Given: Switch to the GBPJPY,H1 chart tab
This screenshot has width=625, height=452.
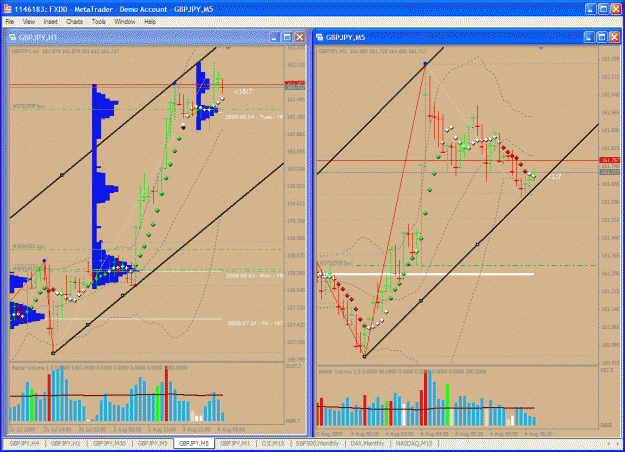Looking at the screenshot, I should tap(66, 443).
